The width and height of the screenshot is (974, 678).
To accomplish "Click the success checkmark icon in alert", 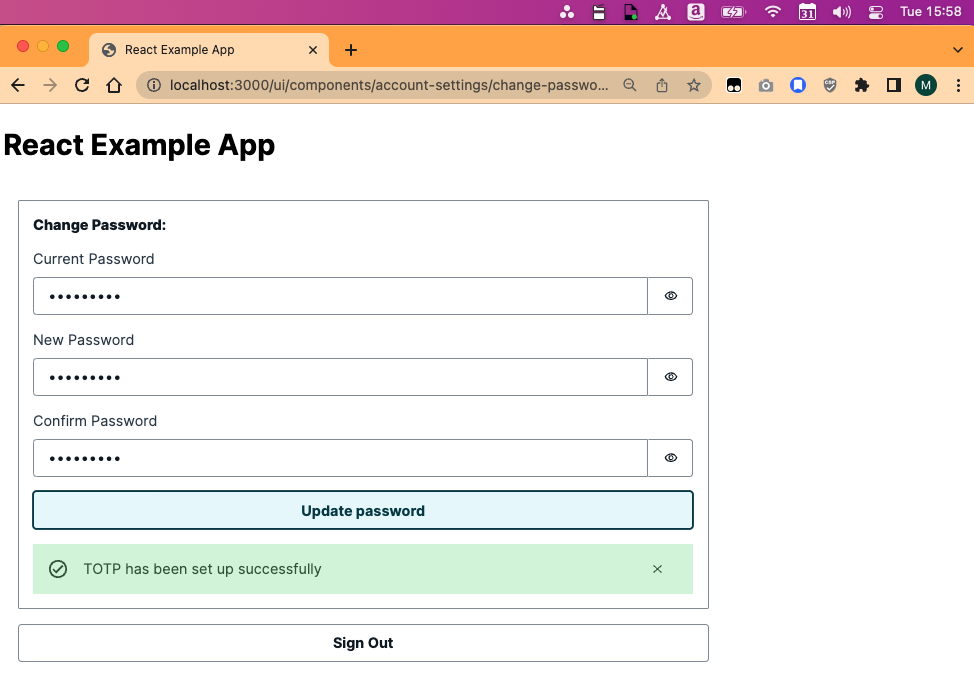I will (58, 569).
